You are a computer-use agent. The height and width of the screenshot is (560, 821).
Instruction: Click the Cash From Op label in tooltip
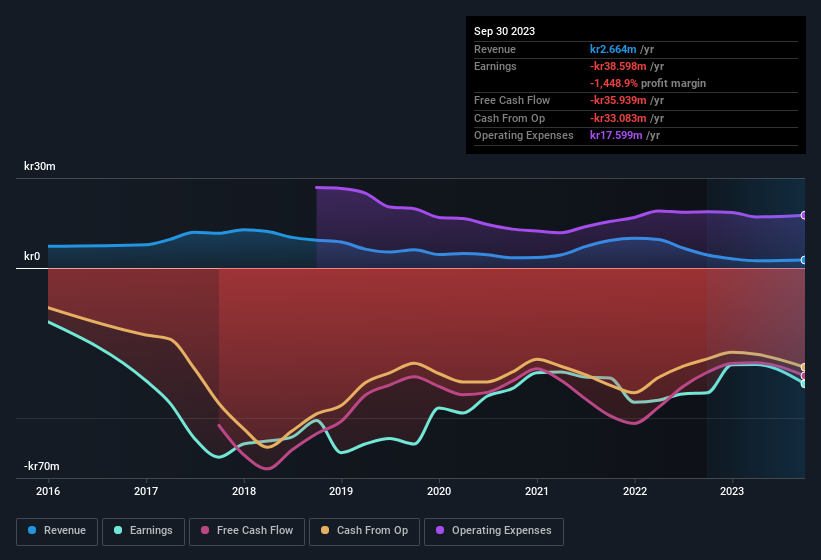coord(509,118)
